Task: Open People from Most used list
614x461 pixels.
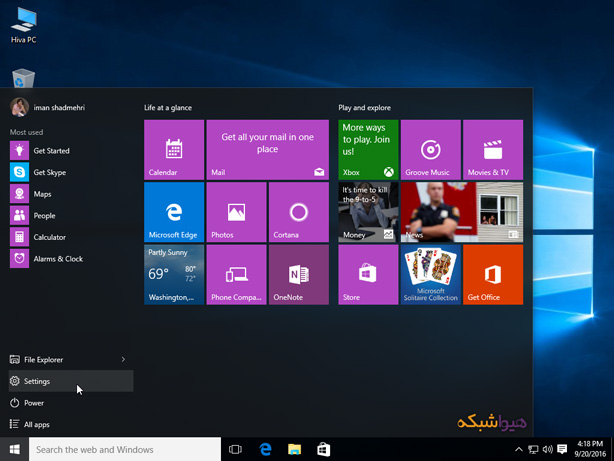Action: (x=71, y=215)
